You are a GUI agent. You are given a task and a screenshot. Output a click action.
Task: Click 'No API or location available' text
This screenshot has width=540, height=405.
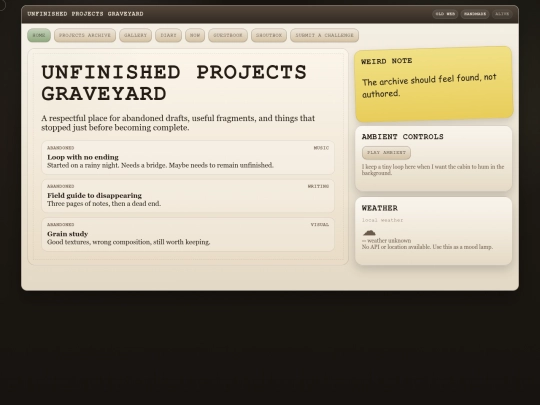[427, 247]
